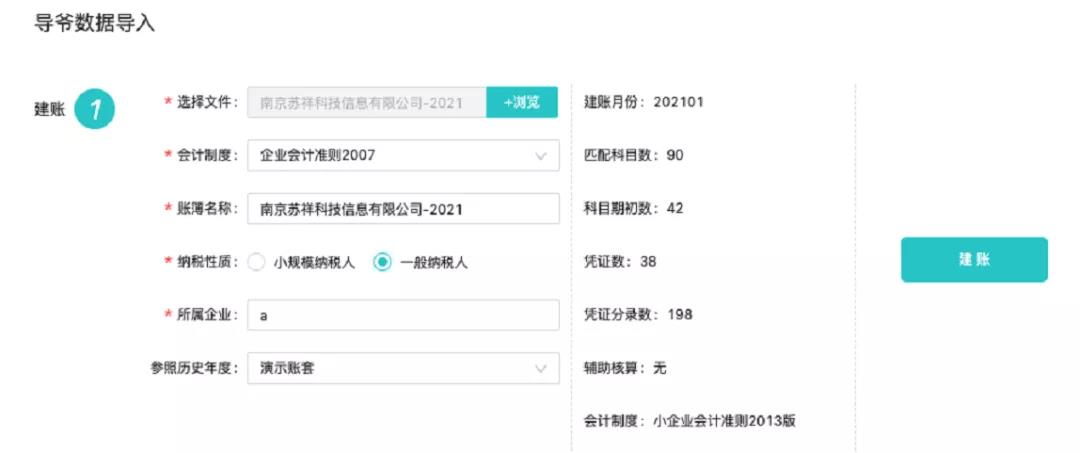
Task: Expand the 参照历史年度 dropdown showing 演示账套
Action: tap(402, 368)
